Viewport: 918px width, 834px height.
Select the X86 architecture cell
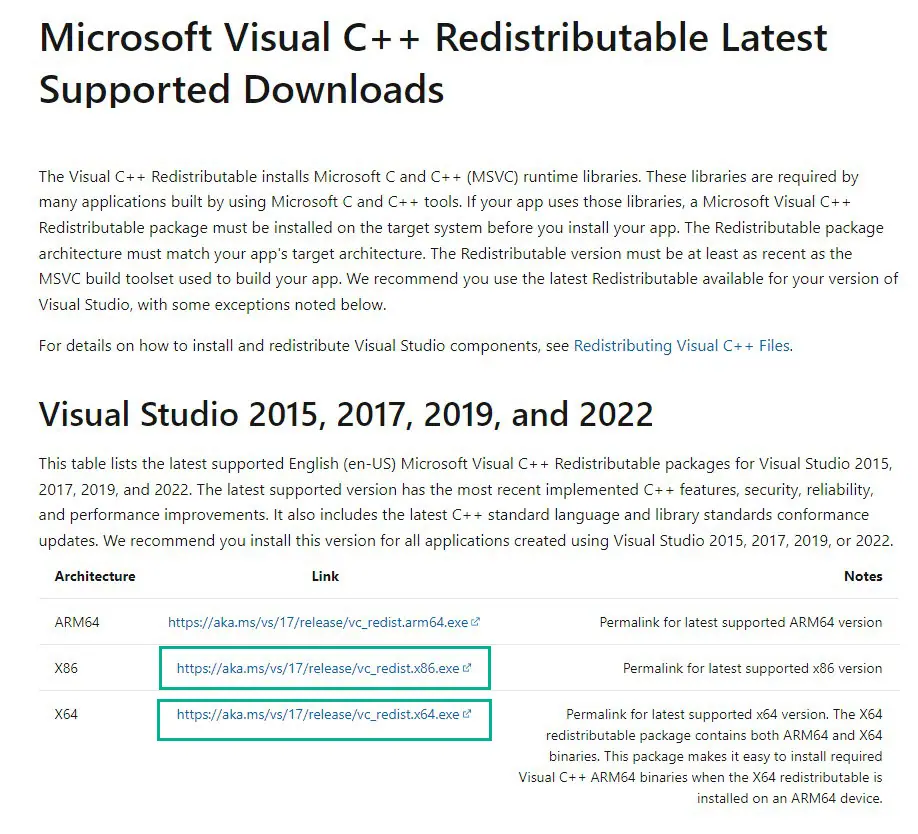pyautogui.click(x=66, y=668)
